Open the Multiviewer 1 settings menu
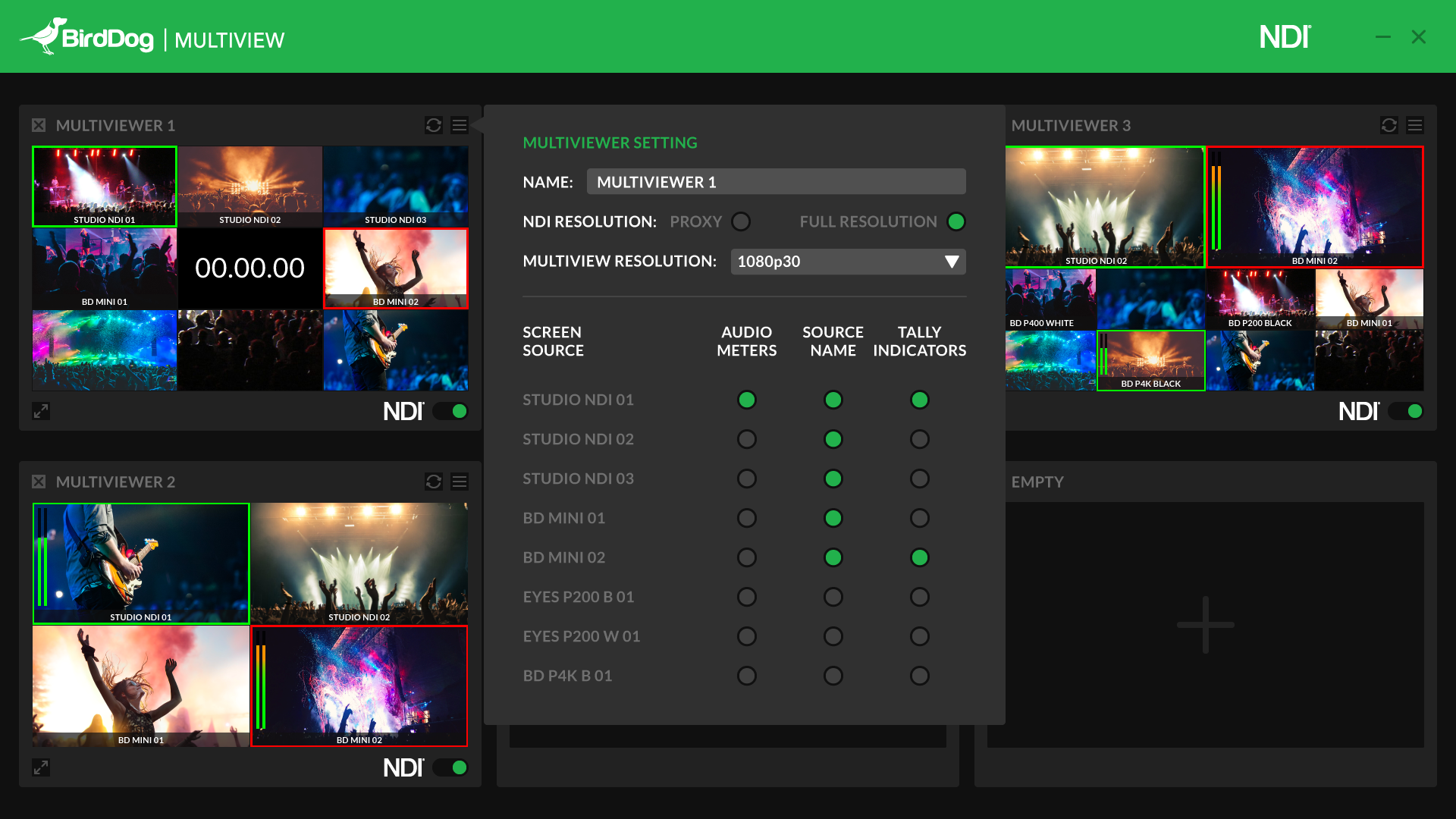The image size is (1456, 819). [x=460, y=125]
